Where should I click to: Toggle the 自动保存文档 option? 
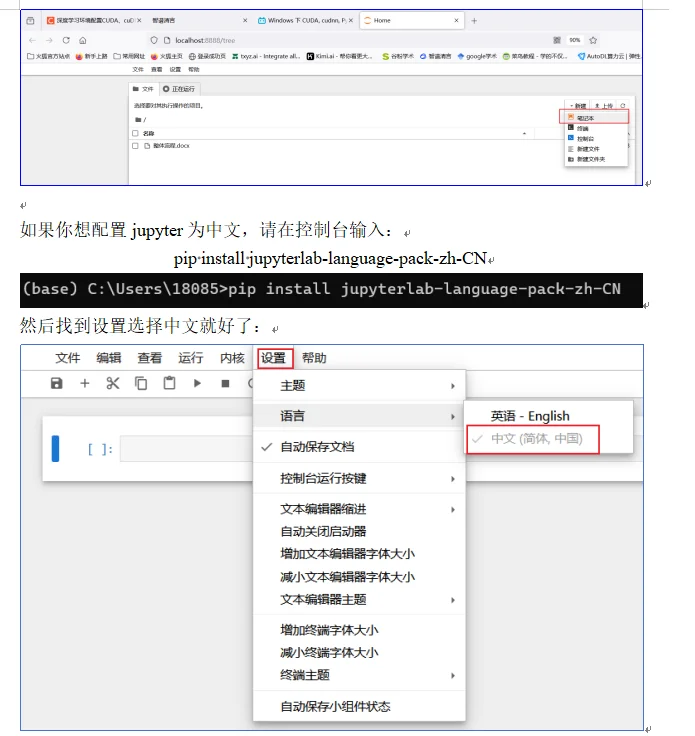click(359, 447)
